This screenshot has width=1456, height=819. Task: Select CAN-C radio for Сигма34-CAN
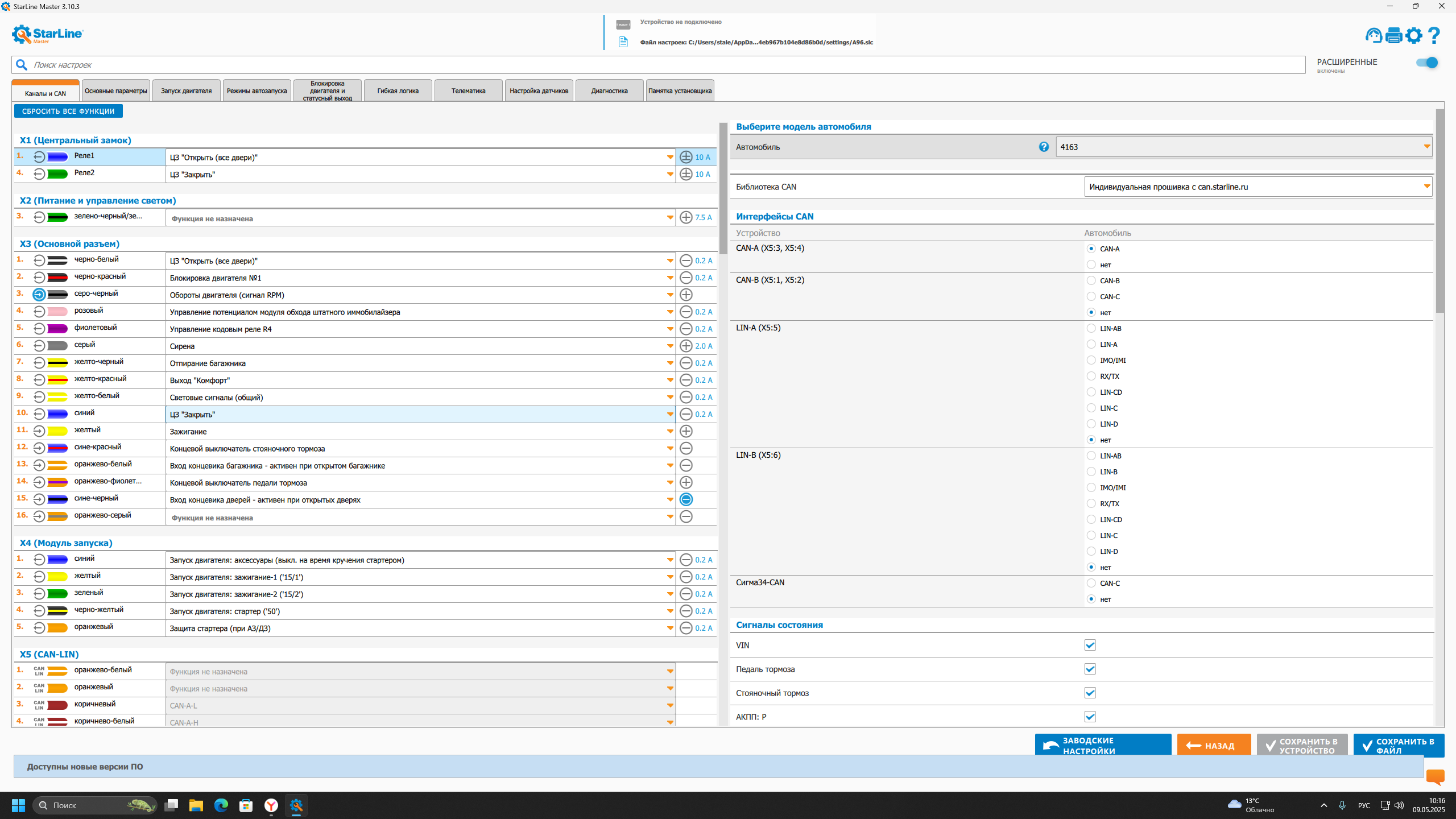[1091, 583]
